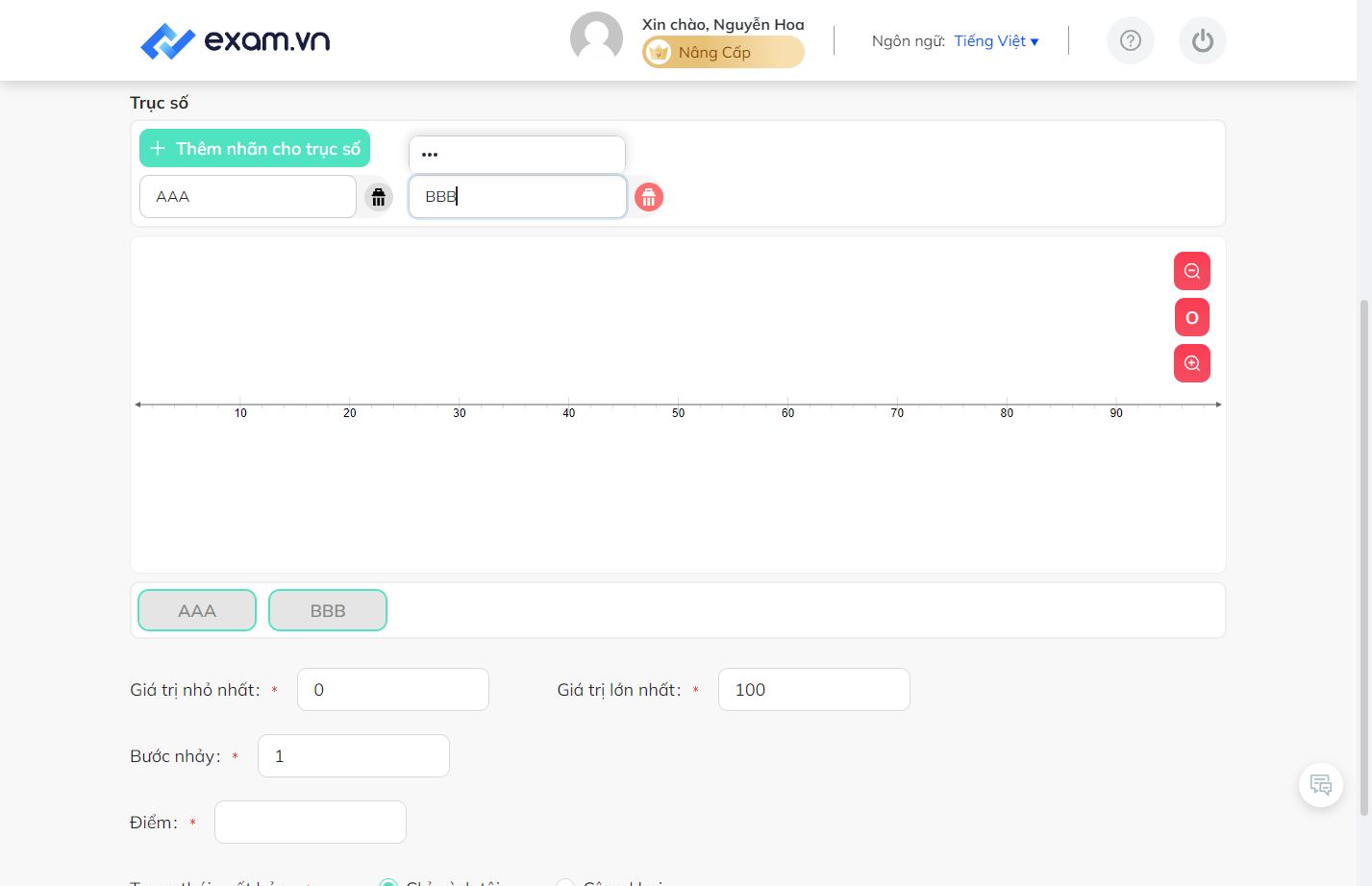Image resolution: width=1372 pixels, height=886 pixels.
Task: Click the Nâng Cấp upgrade button
Action: click(x=723, y=52)
